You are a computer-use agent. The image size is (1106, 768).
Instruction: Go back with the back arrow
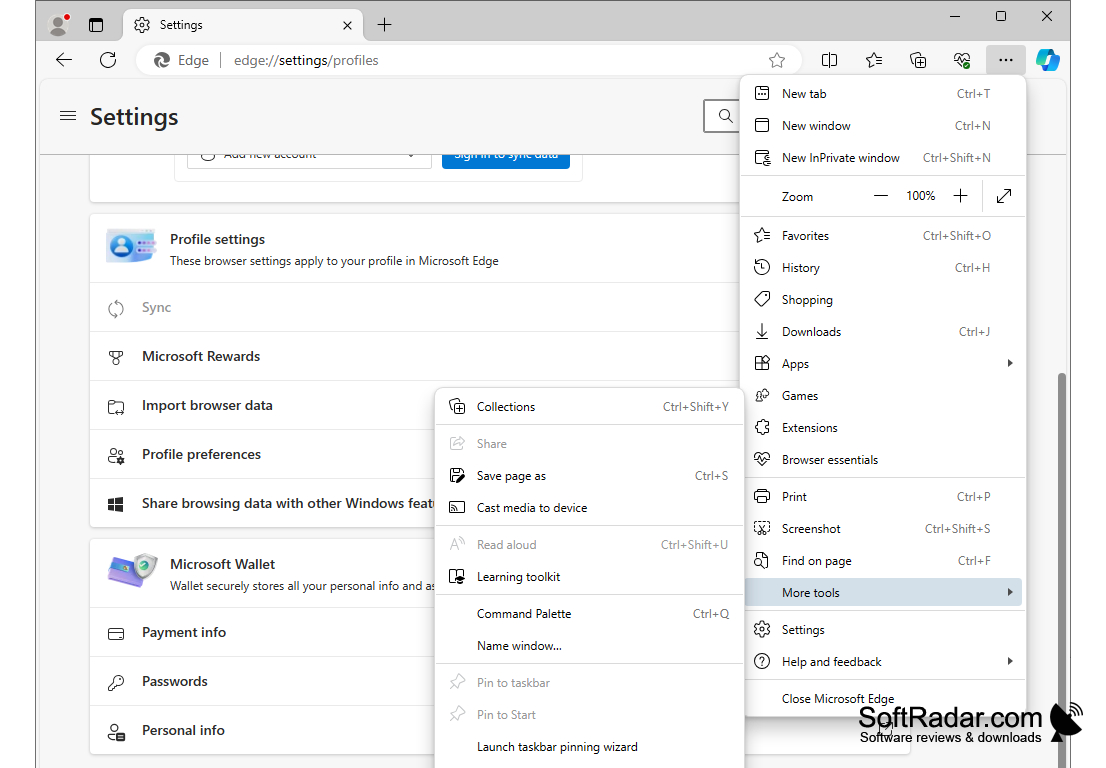point(64,60)
